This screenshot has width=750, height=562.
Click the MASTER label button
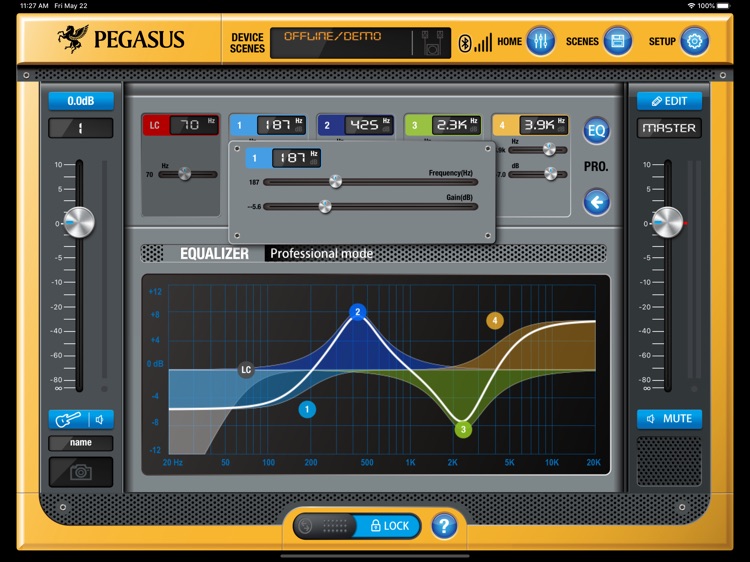pos(669,128)
